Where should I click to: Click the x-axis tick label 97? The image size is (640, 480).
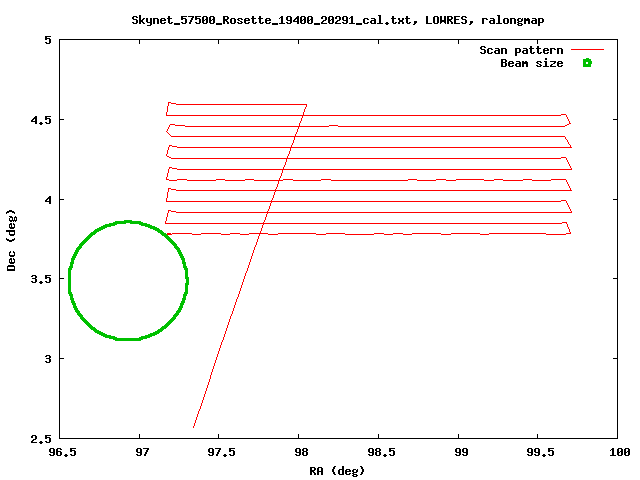coord(142,452)
